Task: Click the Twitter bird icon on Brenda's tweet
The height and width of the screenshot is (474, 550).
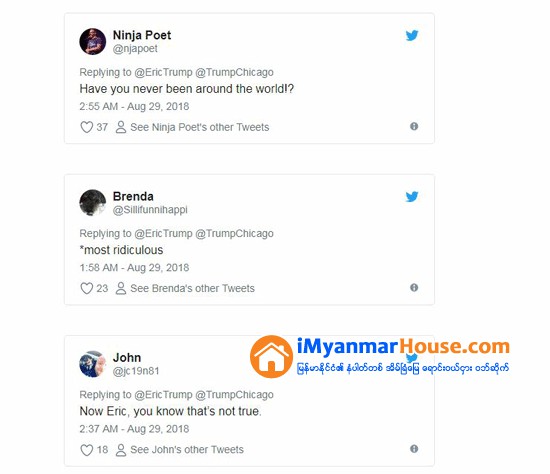Action: 412,196
